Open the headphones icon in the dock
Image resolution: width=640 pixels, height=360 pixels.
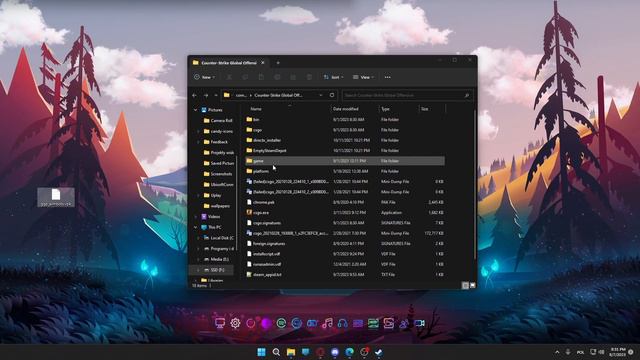tap(342, 323)
